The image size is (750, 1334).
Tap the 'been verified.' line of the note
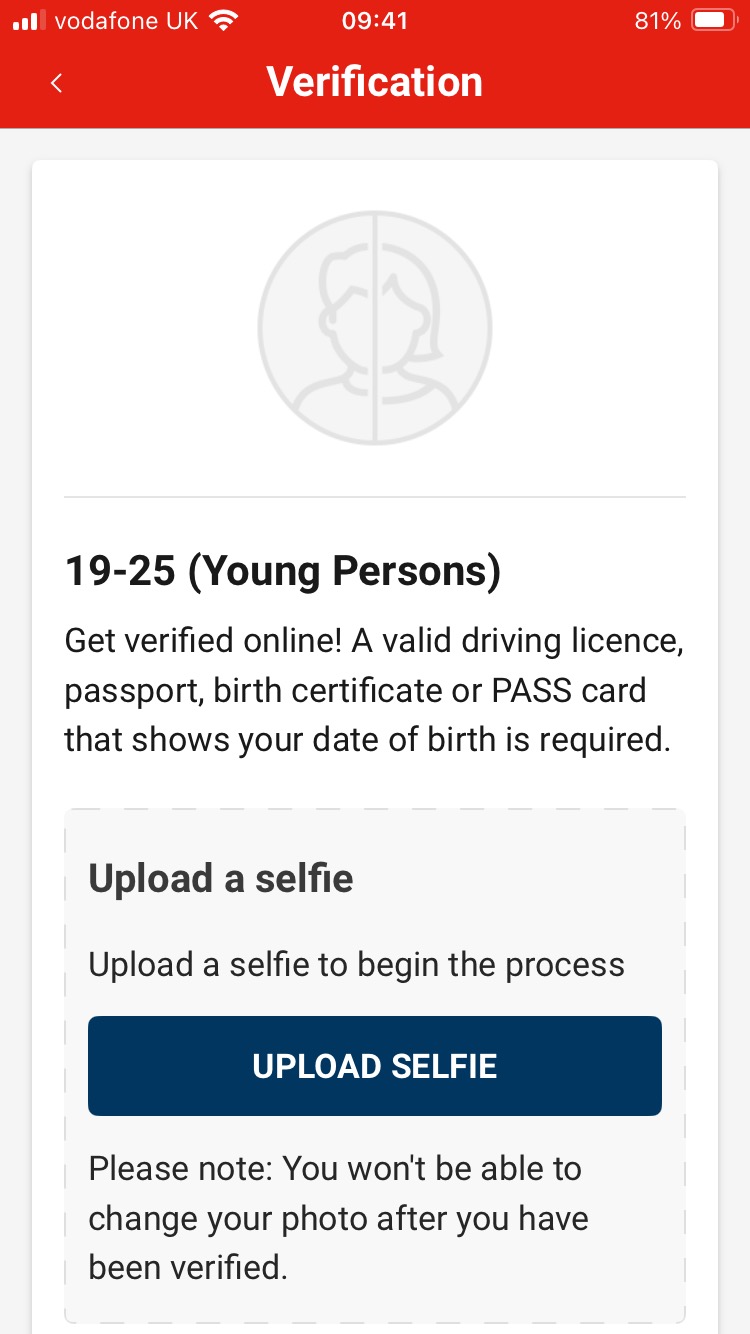click(188, 1268)
